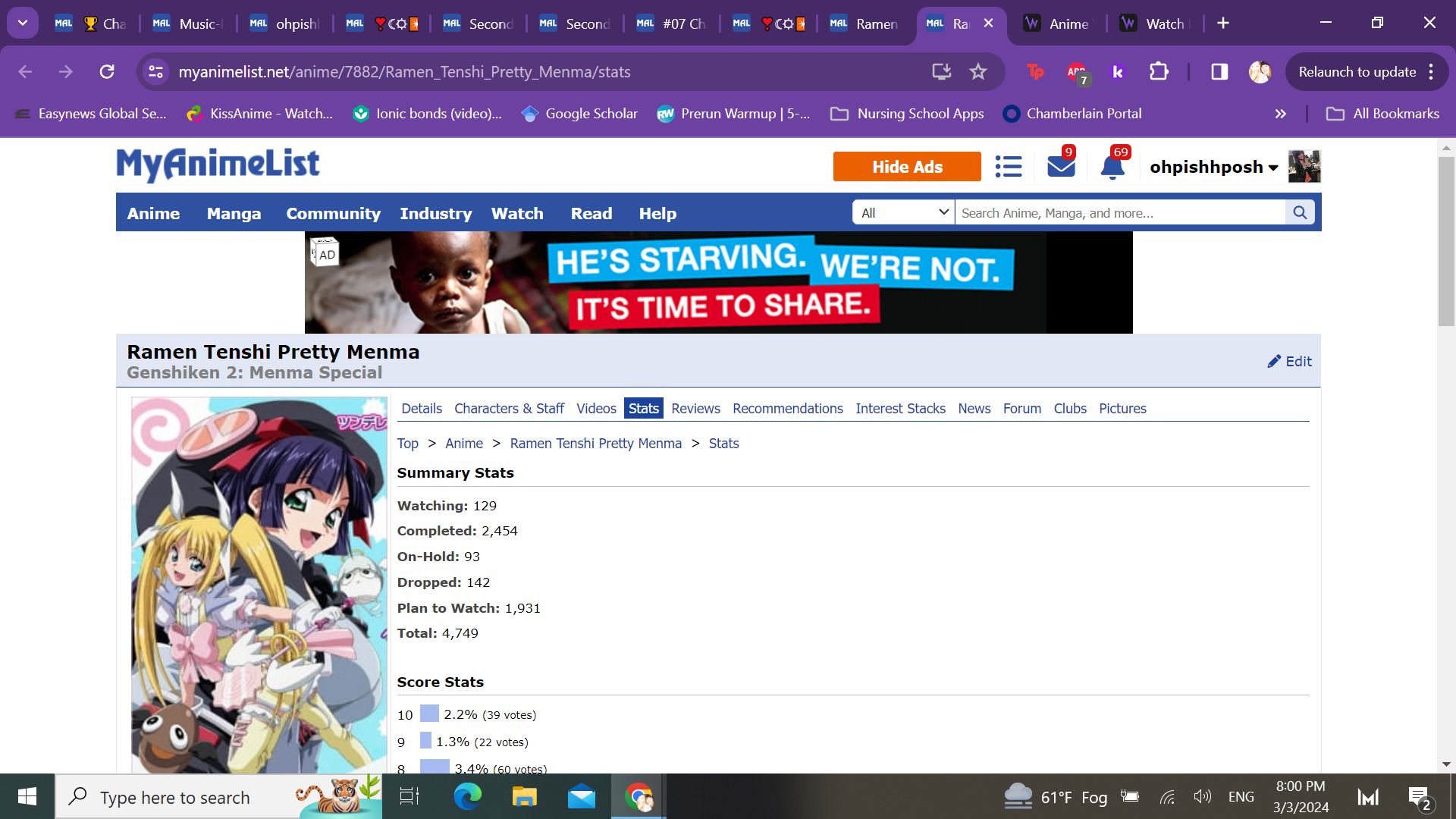Screen dimensions: 1456x819
Task: Click the Hide Ads button
Action: point(907,167)
